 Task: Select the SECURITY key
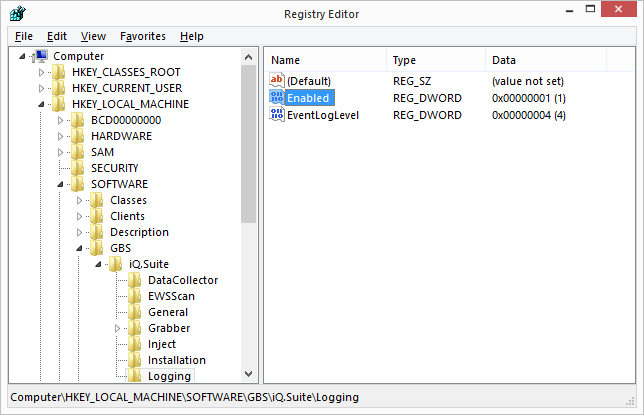tap(114, 168)
